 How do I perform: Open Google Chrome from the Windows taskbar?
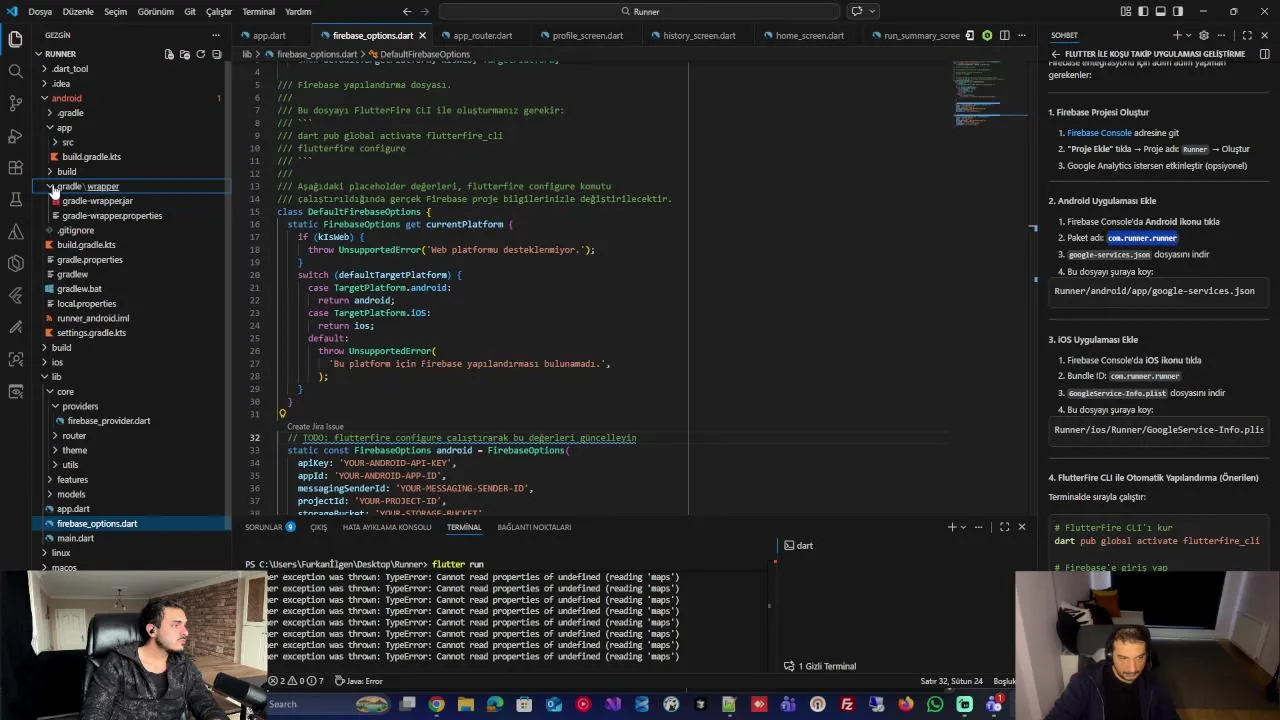[x=437, y=704]
